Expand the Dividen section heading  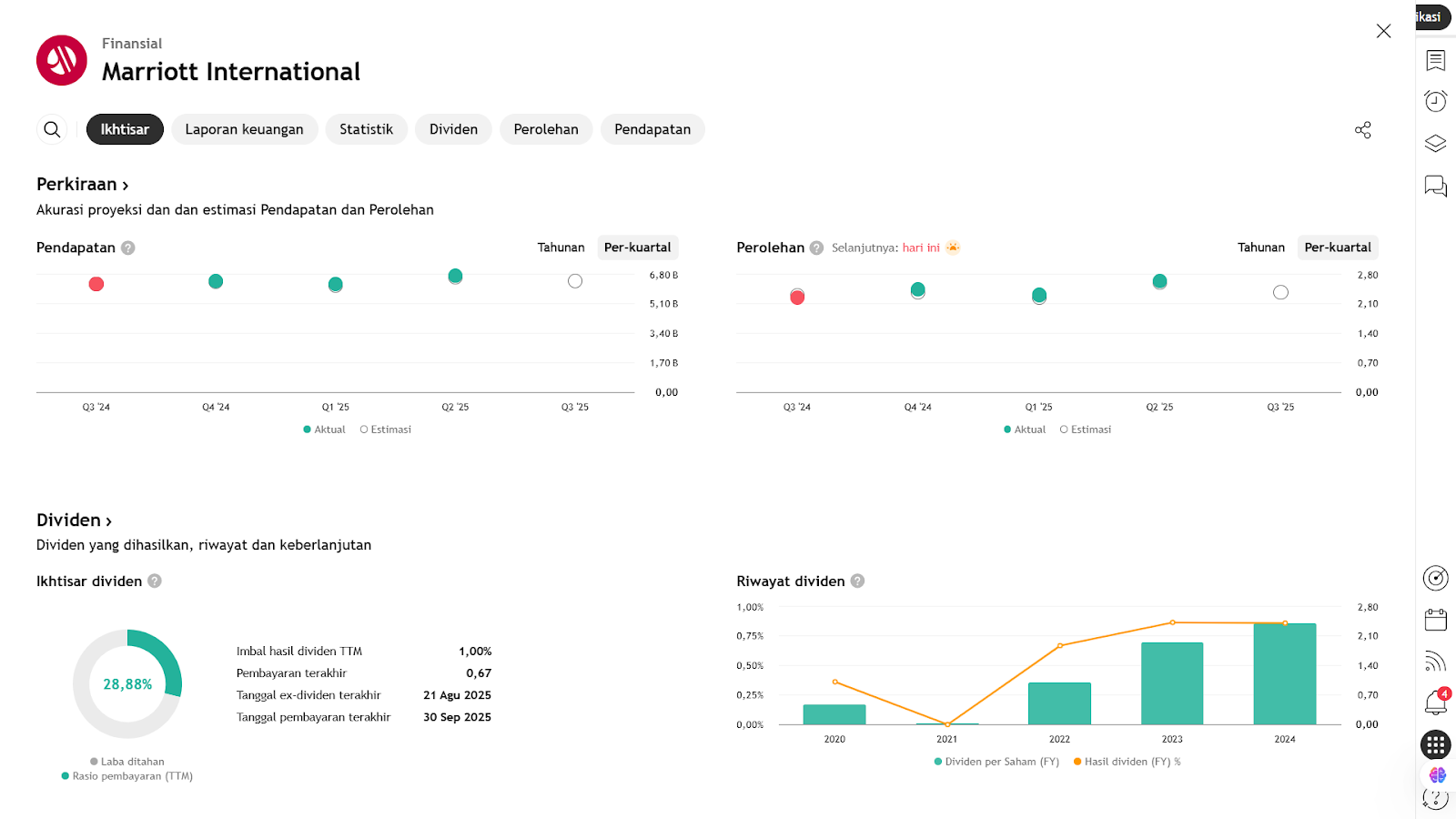(74, 521)
